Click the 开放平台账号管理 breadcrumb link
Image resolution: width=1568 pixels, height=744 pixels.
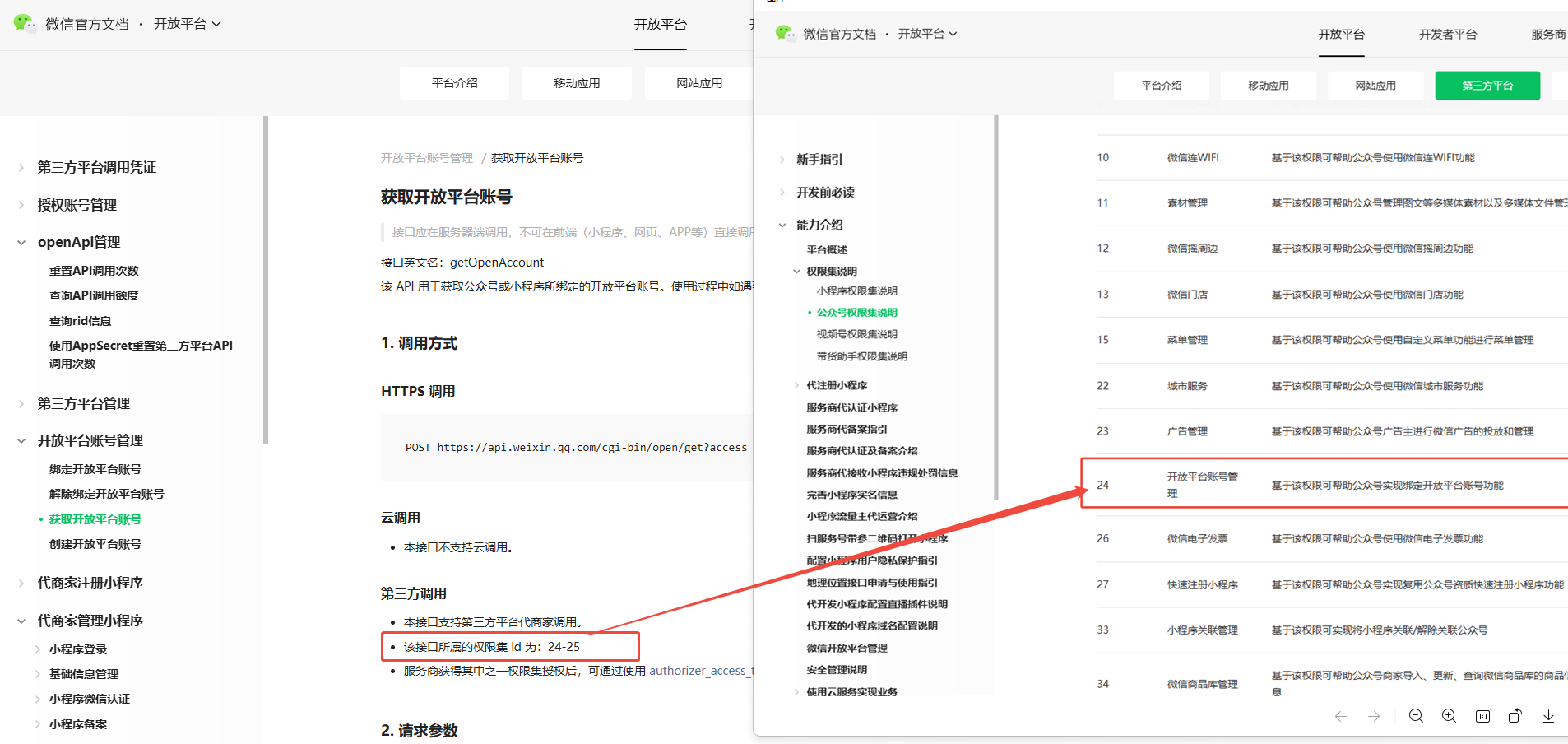pyautogui.click(x=427, y=158)
